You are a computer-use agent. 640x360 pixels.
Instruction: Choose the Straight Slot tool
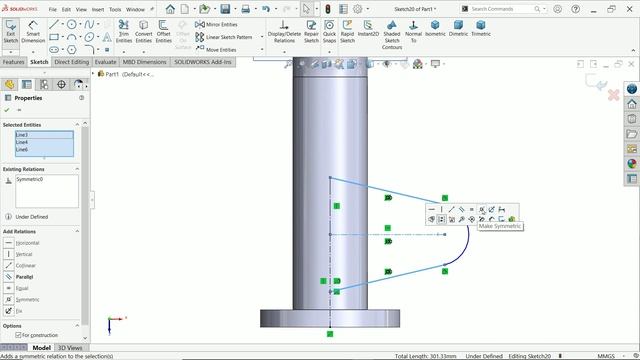(54, 50)
